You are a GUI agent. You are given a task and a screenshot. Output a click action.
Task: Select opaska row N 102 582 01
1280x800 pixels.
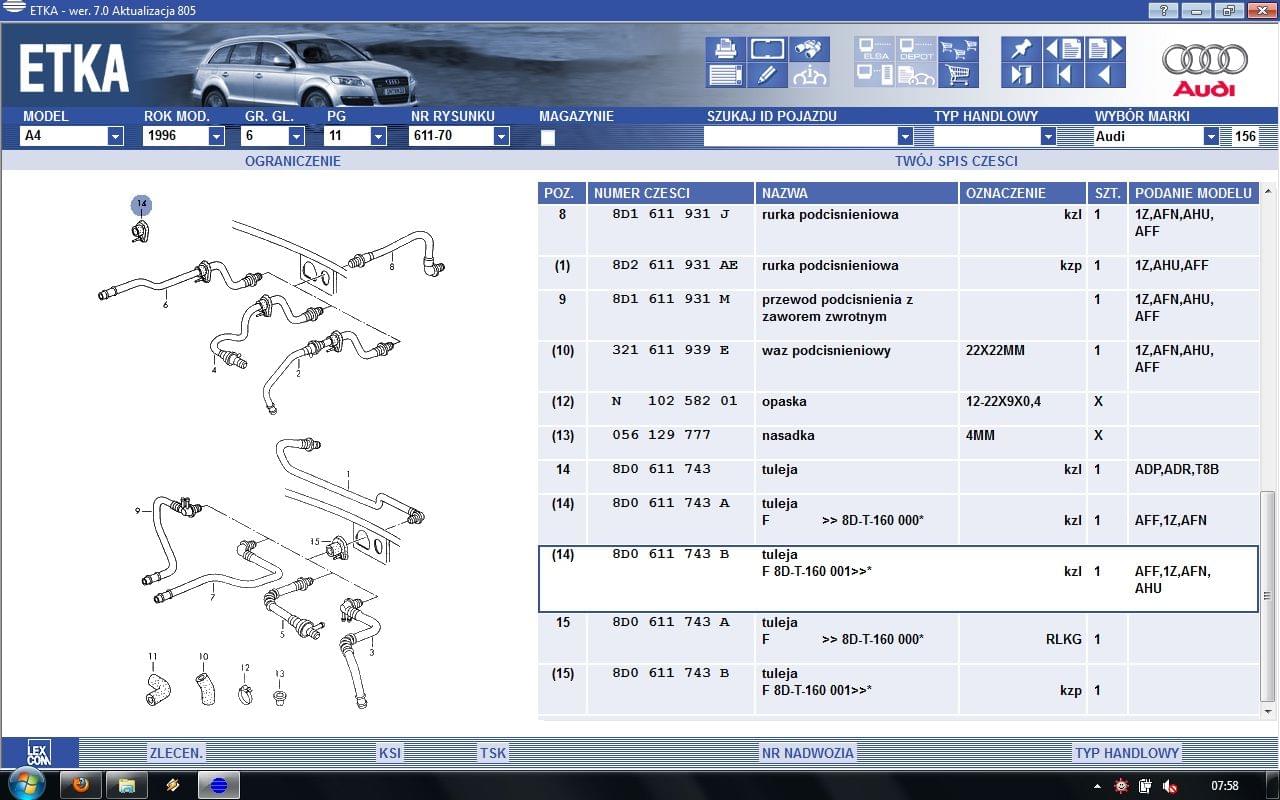[x=898, y=409]
